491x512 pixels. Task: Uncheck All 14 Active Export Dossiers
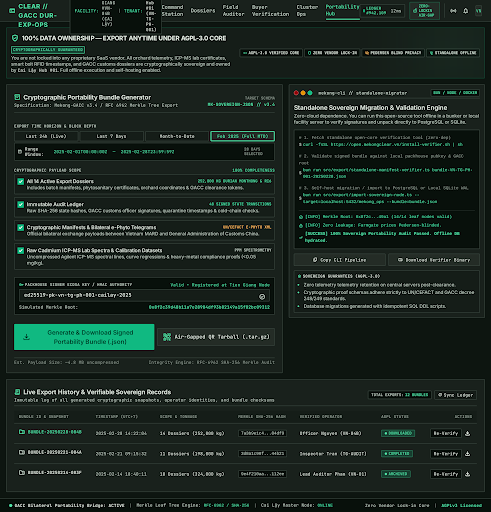pyautogui.click(x=21, y=181)
